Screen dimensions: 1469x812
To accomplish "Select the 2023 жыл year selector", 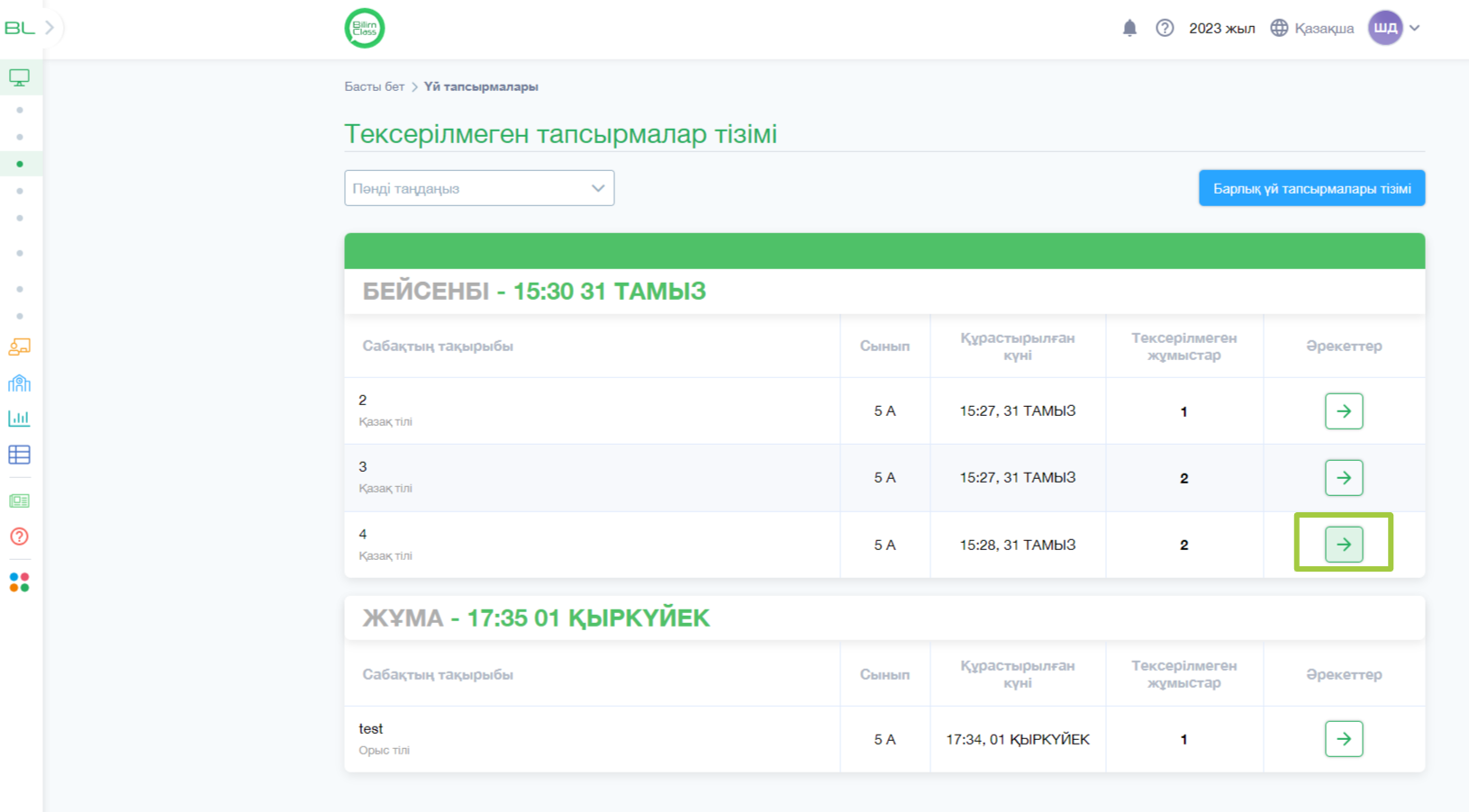I will tap(1221, 28).
